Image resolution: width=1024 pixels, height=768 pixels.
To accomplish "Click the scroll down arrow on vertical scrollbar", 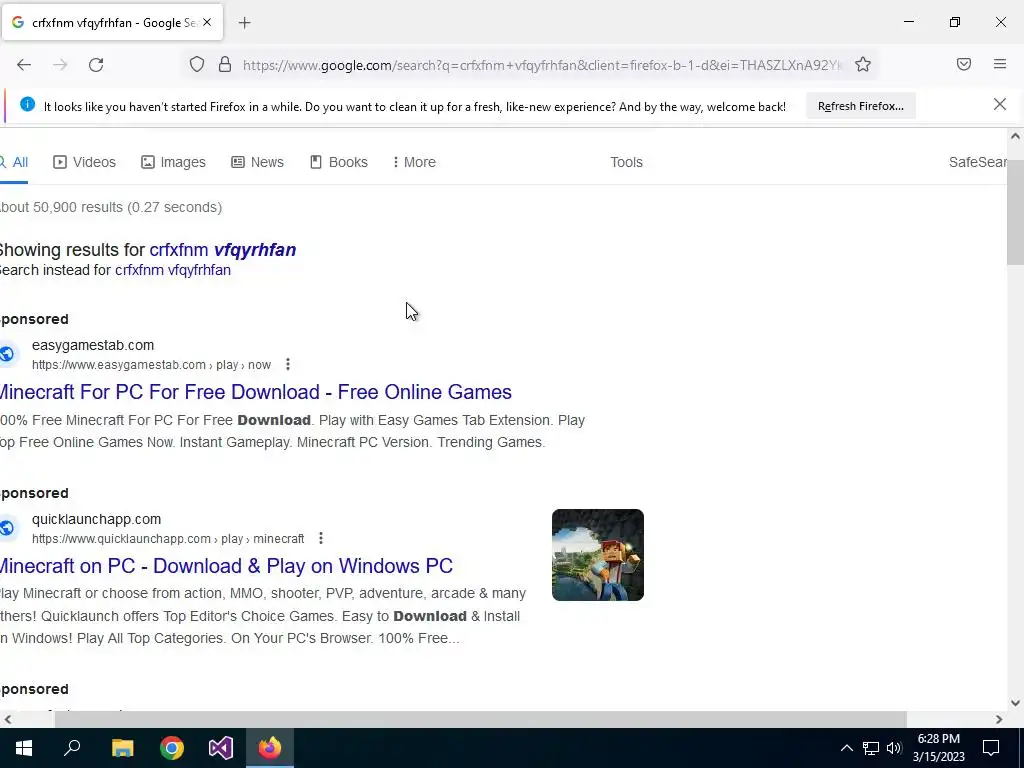I will 1015,703.
